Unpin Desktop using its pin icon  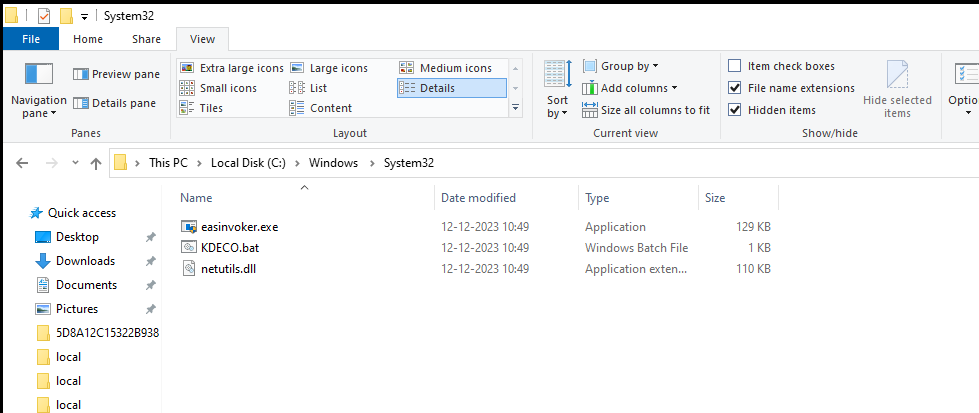[x=150, y=237]
